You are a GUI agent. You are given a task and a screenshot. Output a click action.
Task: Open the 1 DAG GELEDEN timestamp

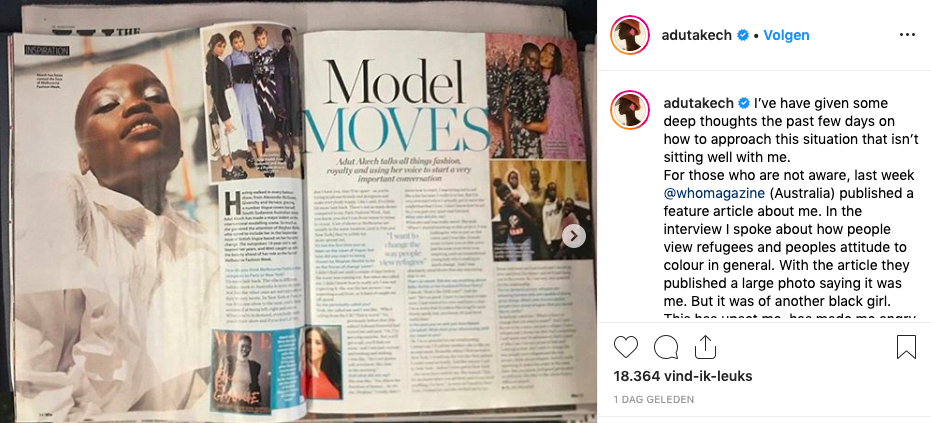(x=653, y=400)
